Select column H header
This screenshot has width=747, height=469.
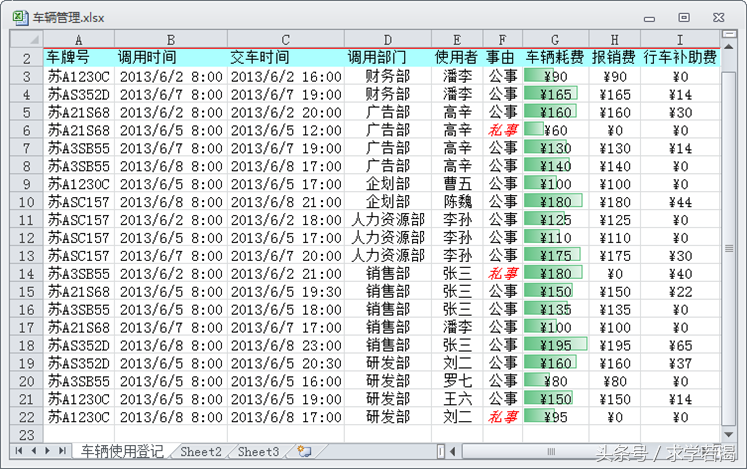(x=615, y=40)
